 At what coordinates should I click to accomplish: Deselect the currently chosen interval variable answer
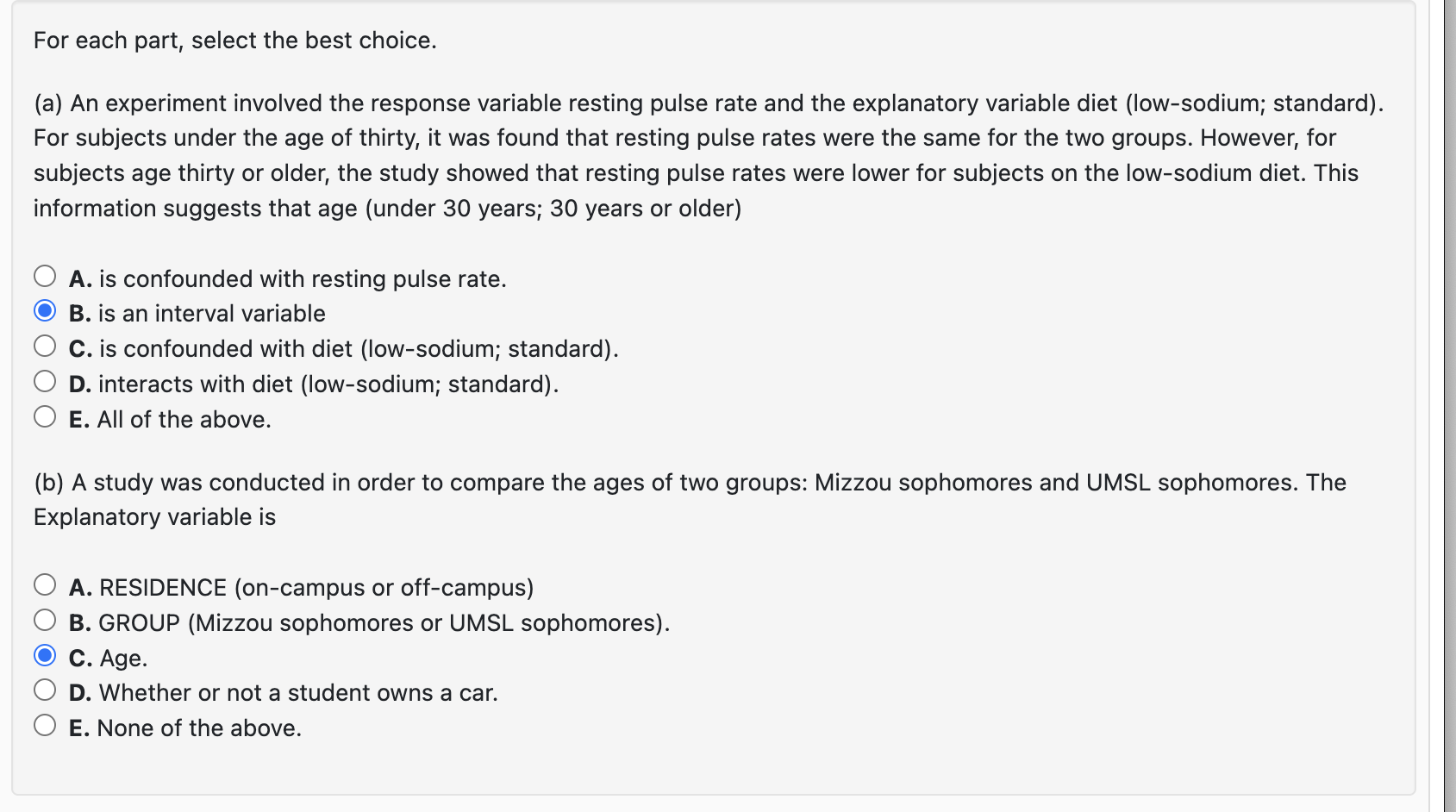tap(44, 310)
